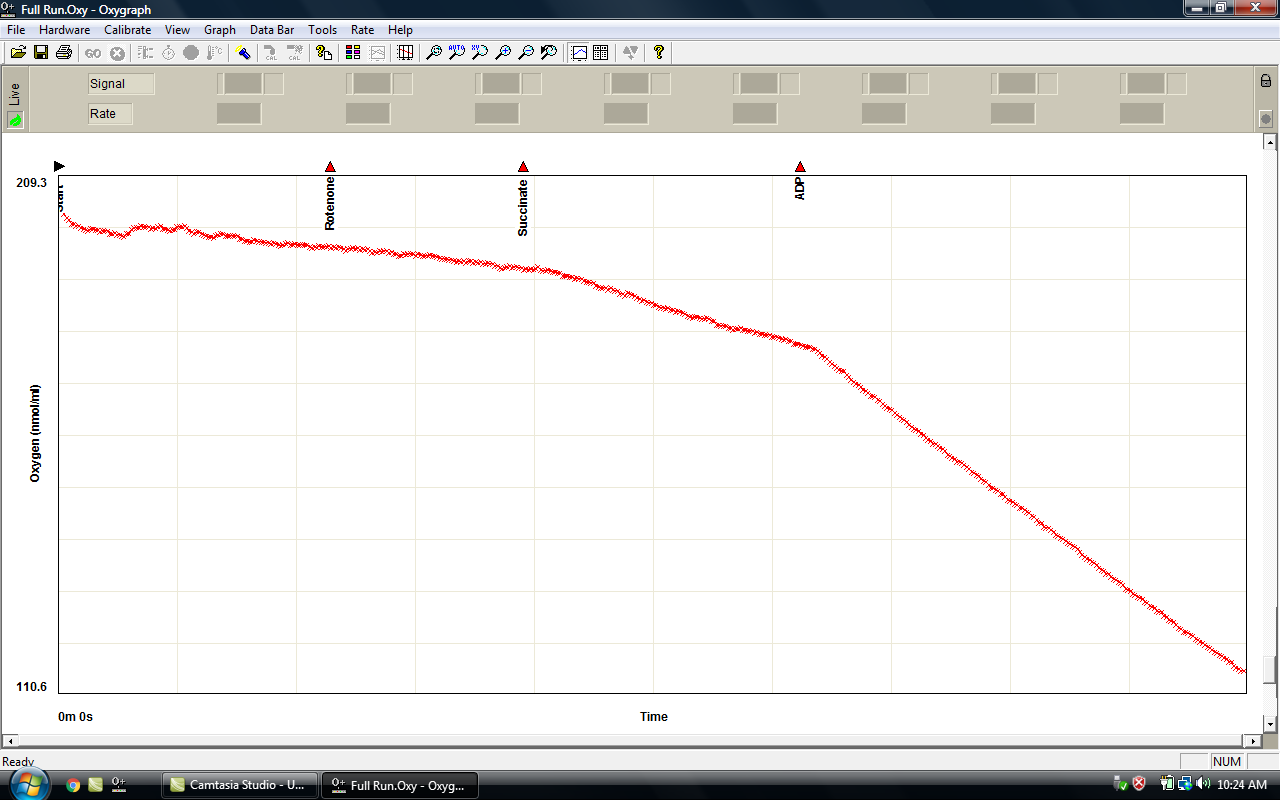Click the first magnifier zoom icon

coord(434,52)
